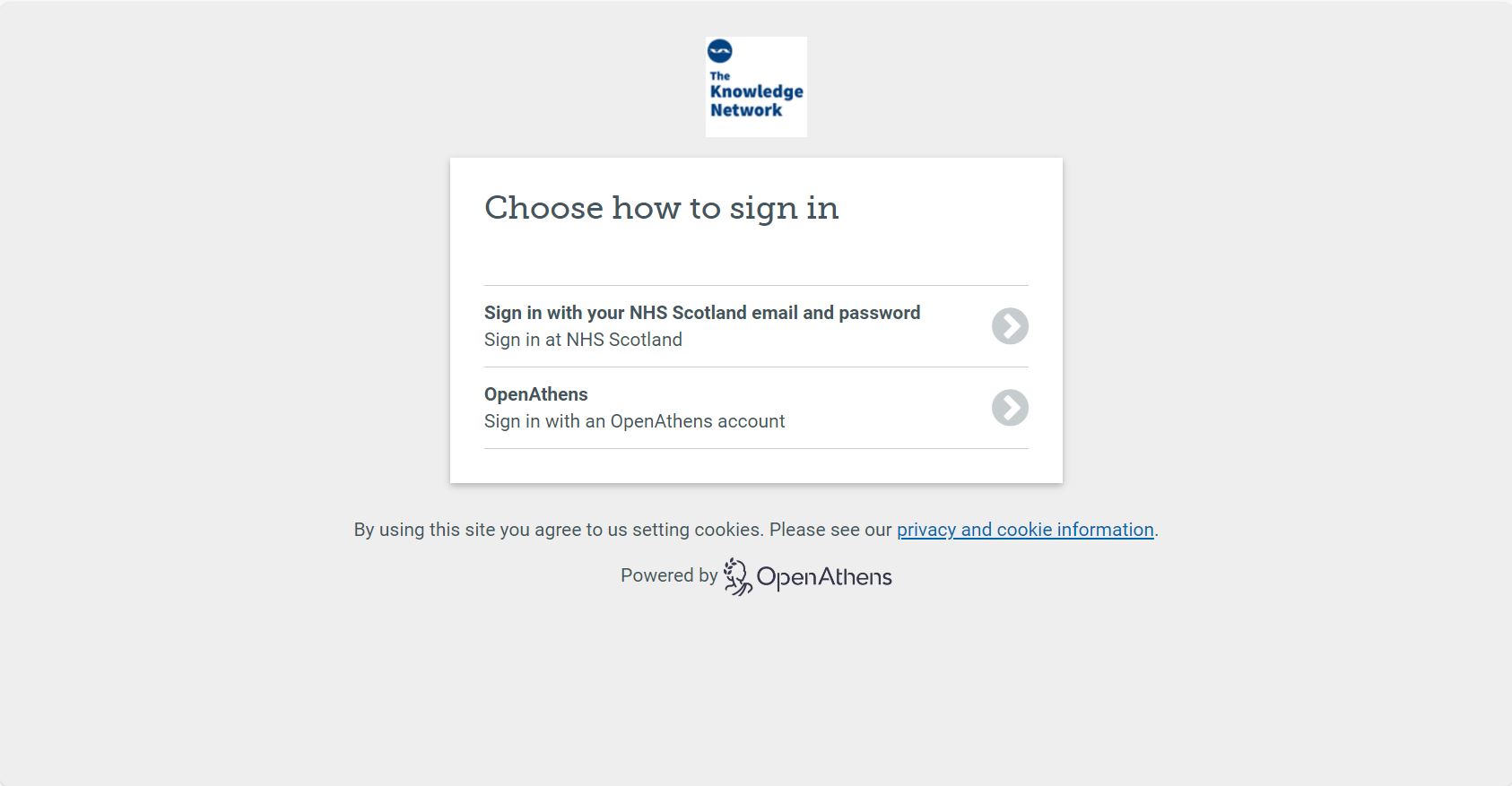Open the NHS Scotland option via its chevron arrow

click(1010, 326)
